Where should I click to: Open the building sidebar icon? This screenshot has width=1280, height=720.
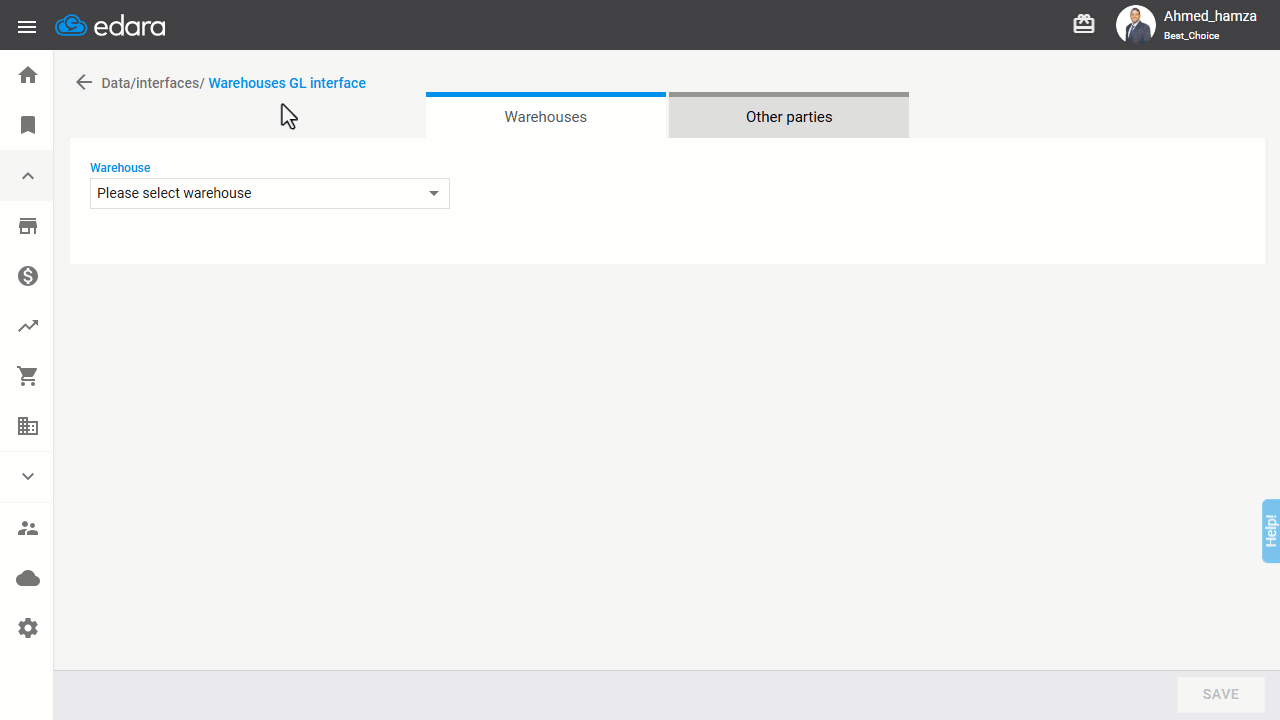coord(28,426)
